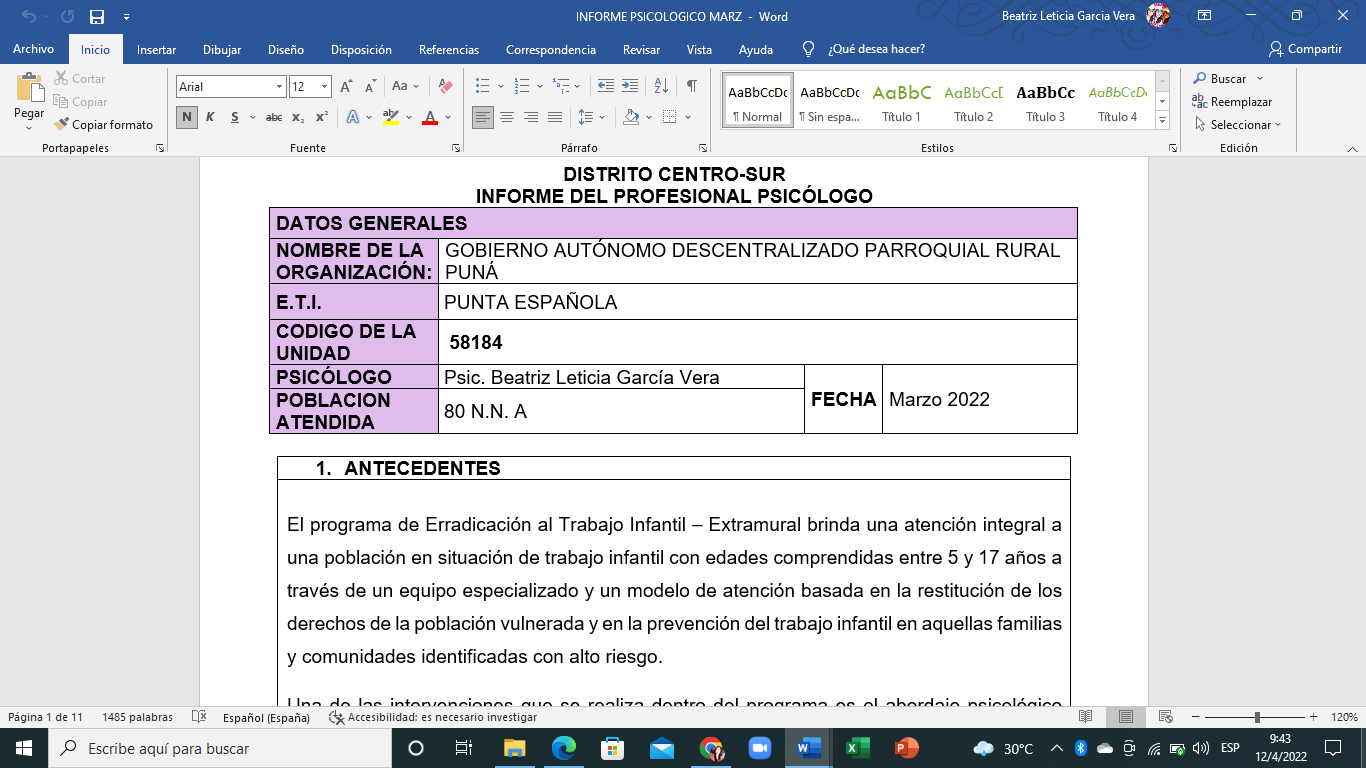Open the font size dropdown
Image resolution: width=1366 pixels, height=768 pixels.
click(x=324, y=87)
